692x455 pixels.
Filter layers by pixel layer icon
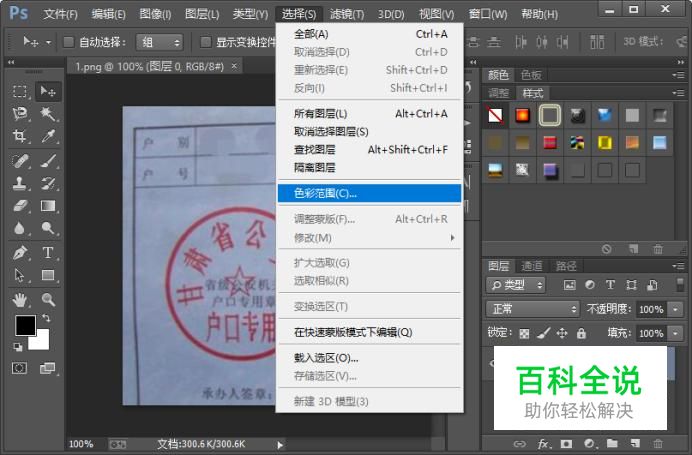569,285
